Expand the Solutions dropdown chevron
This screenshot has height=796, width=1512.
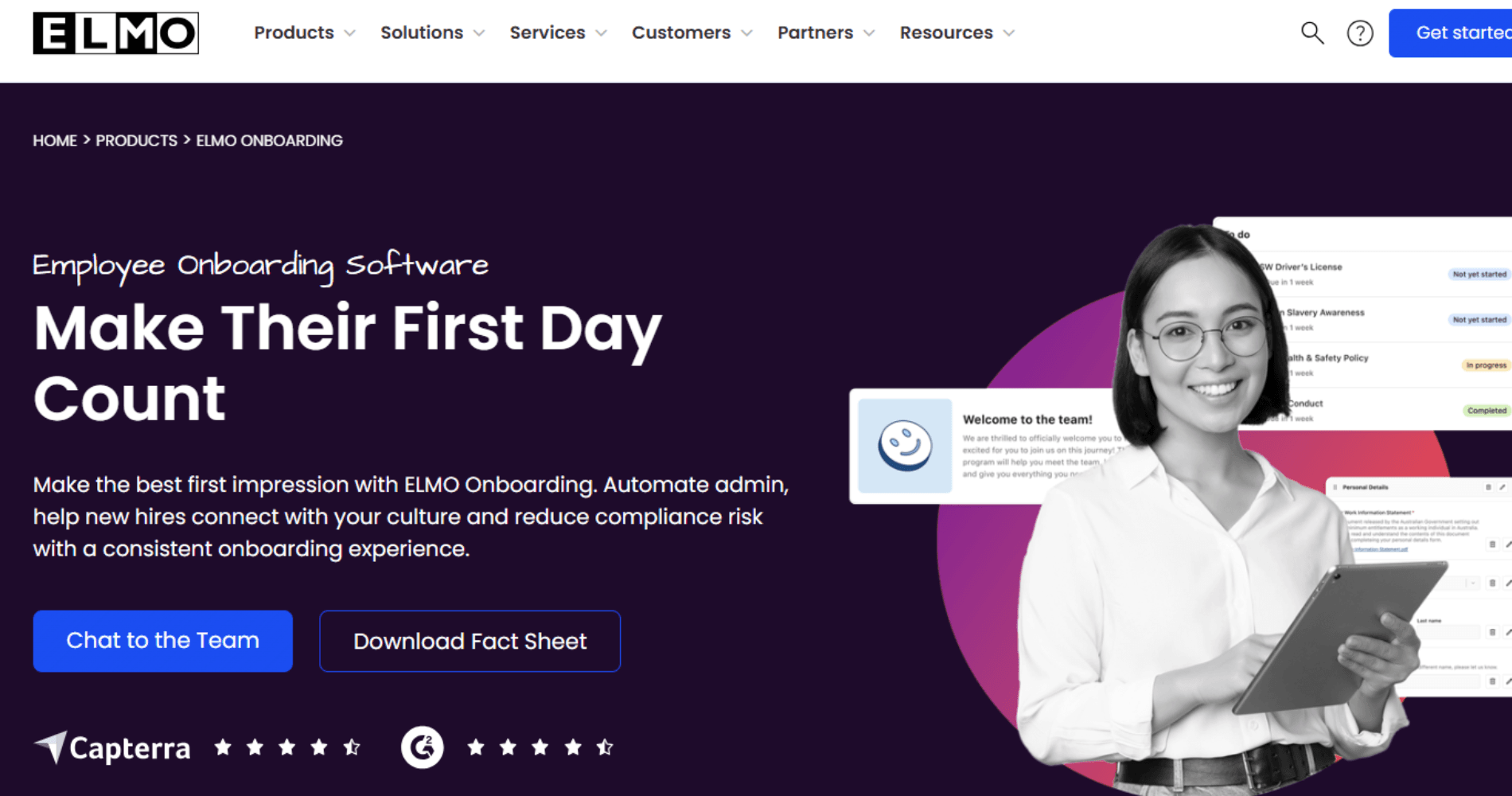coord(479,33)
